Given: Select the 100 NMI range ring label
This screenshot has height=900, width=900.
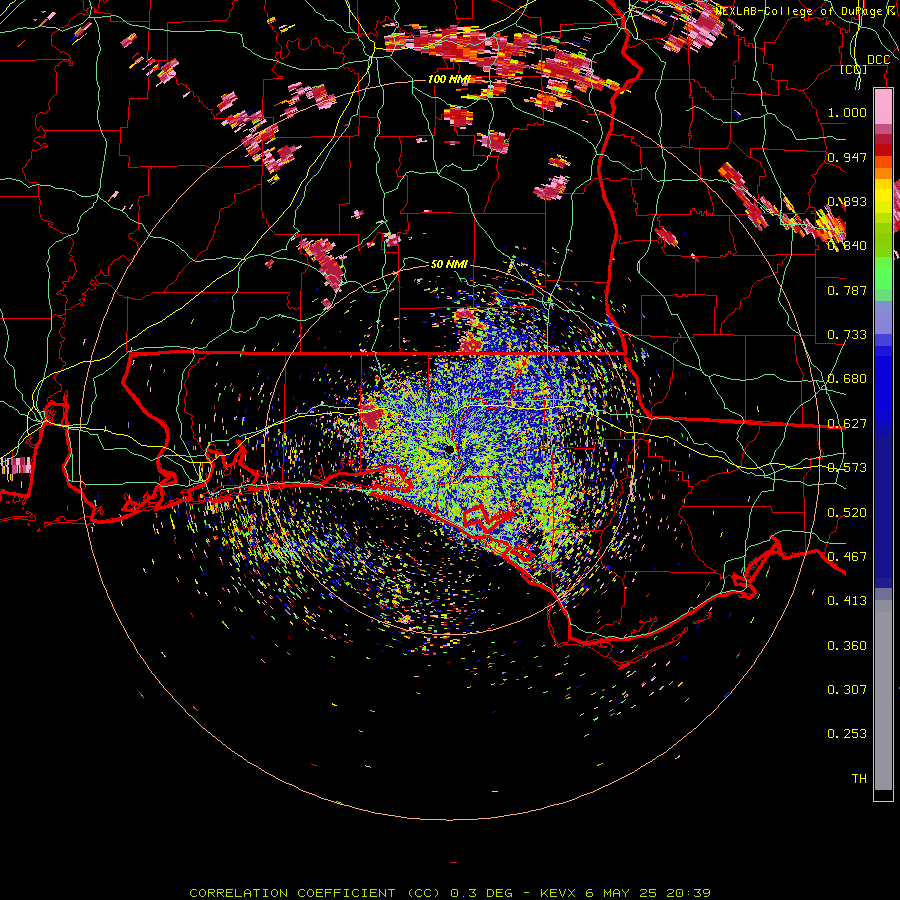Looking at the screenshot, I should click(x=449, y=79).
